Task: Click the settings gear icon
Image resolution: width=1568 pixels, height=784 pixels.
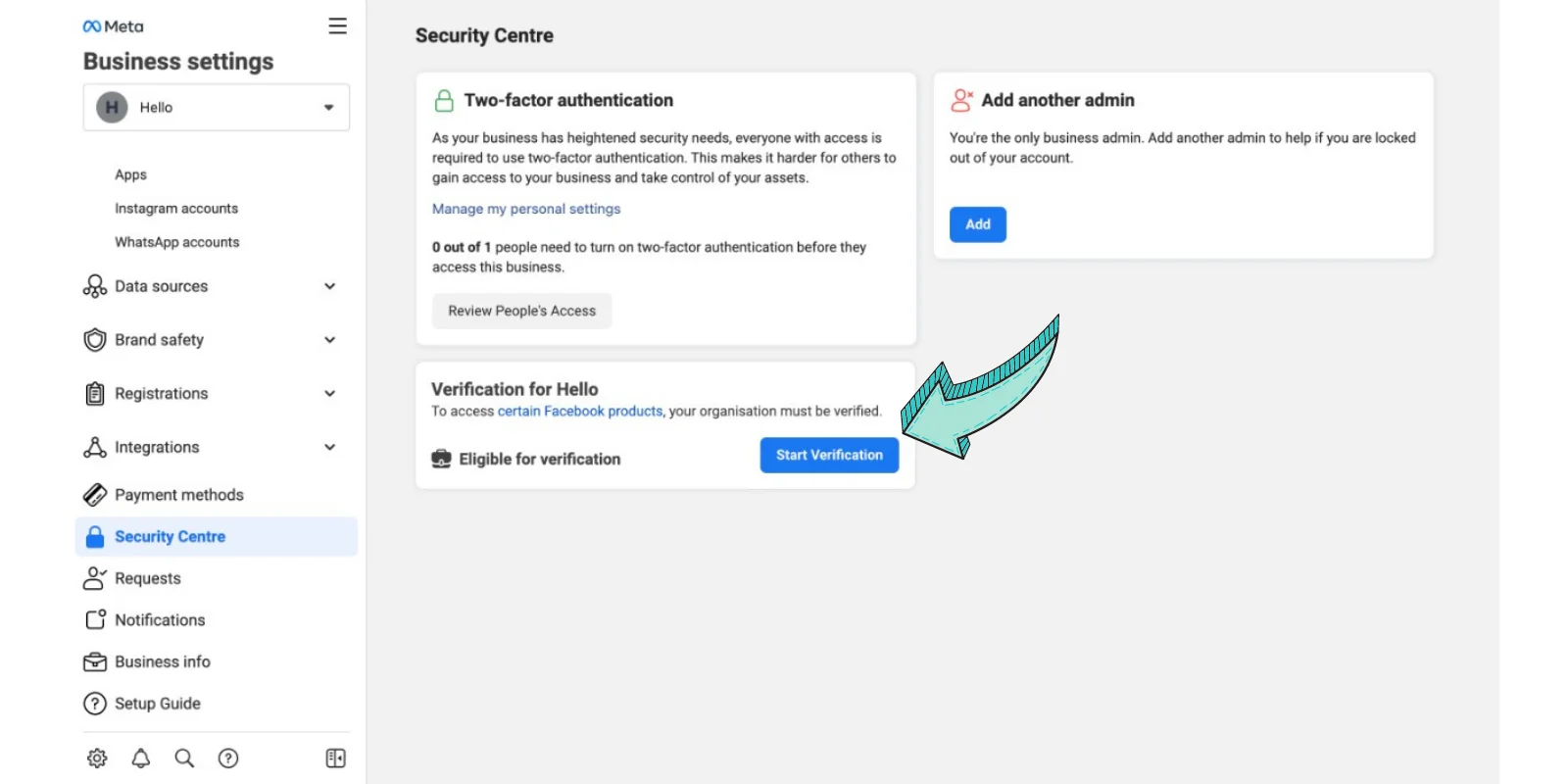Action: [97, 758]
